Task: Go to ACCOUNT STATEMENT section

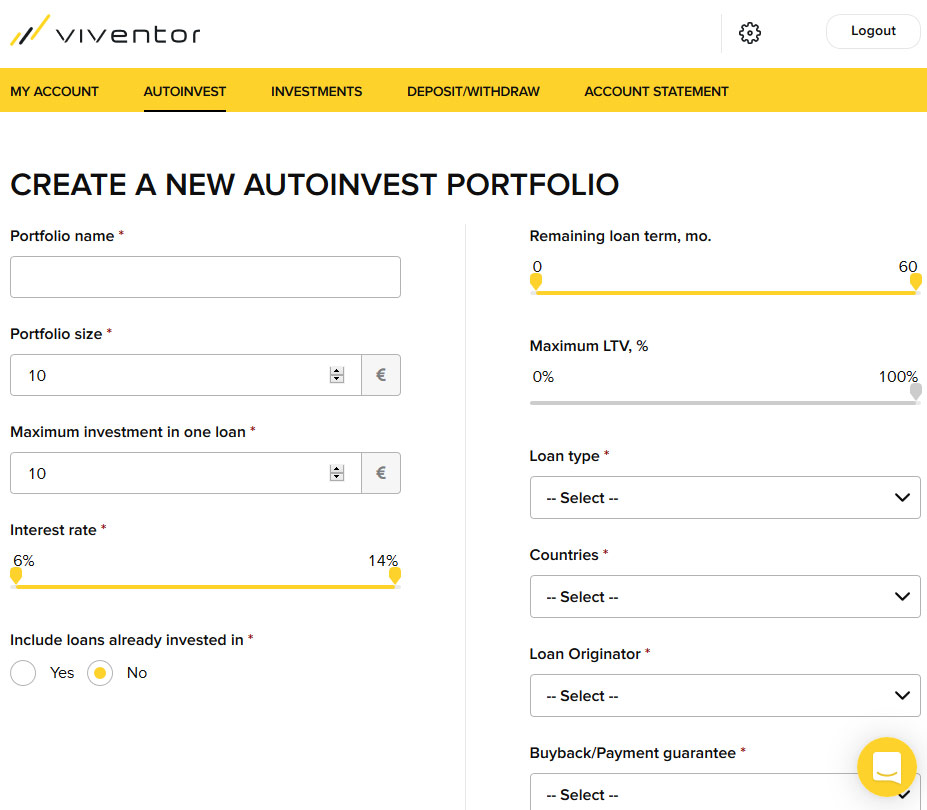Action: [x=656, y=90]
